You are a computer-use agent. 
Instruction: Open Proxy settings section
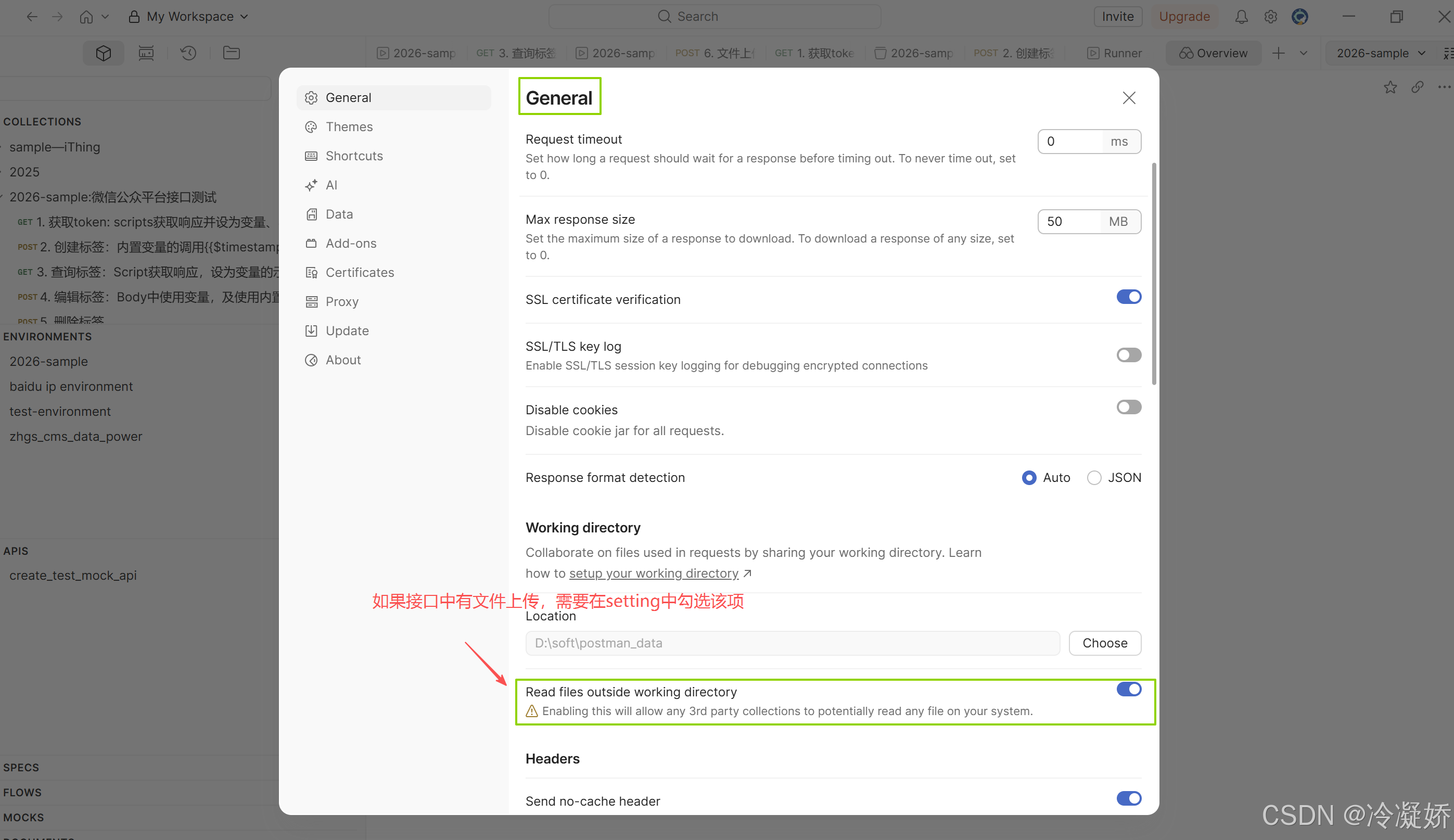(394, 302)
